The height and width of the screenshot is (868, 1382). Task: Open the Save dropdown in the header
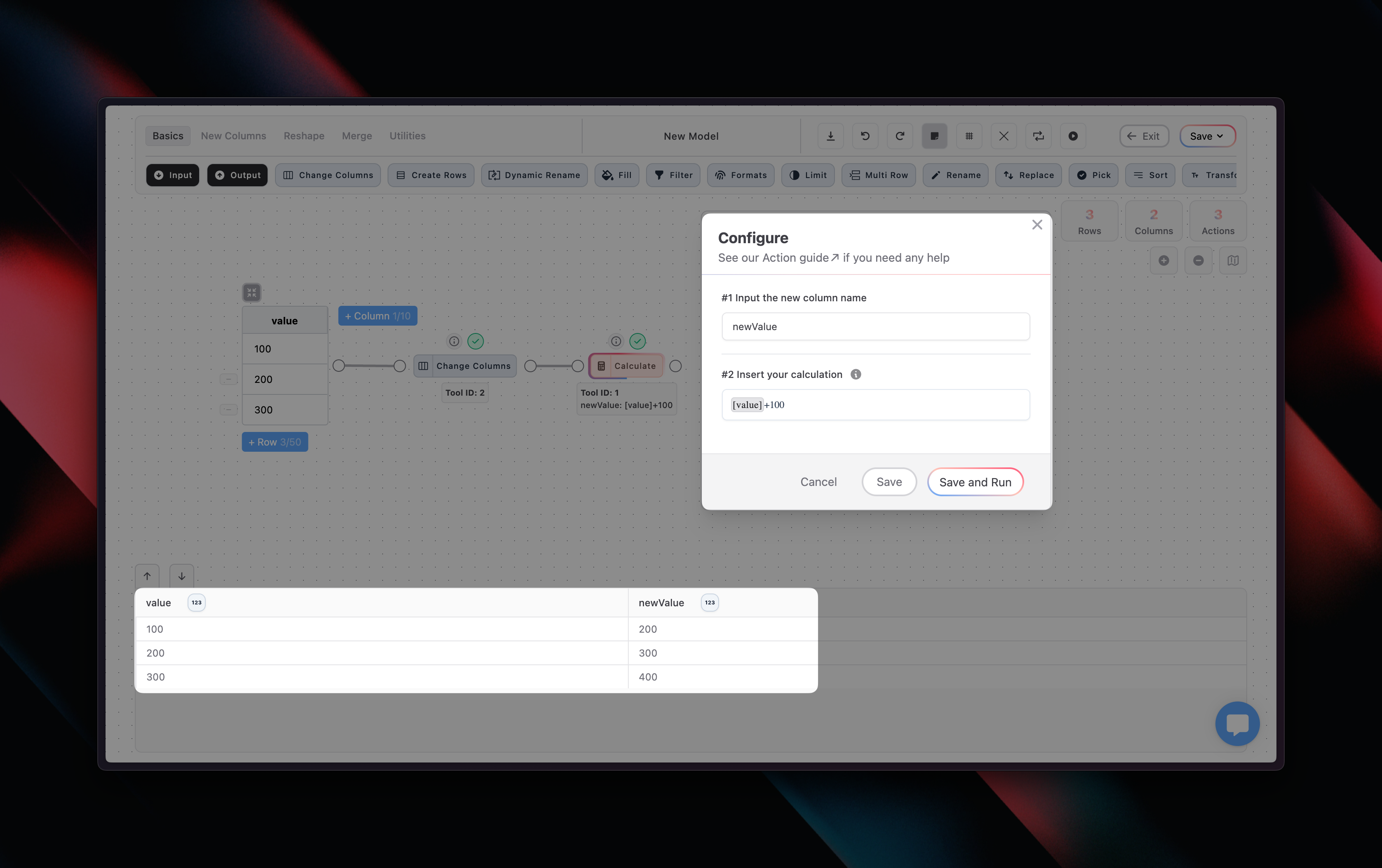pyautogui.click(x=1207, y=136)
